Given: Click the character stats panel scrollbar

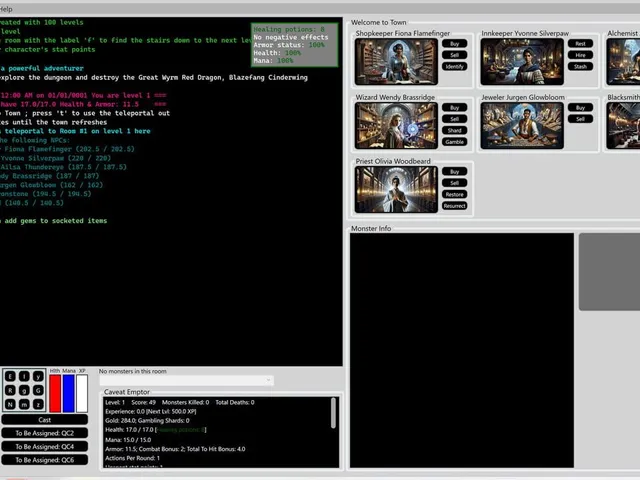Looking at the screenshot, I should [333, 413].
